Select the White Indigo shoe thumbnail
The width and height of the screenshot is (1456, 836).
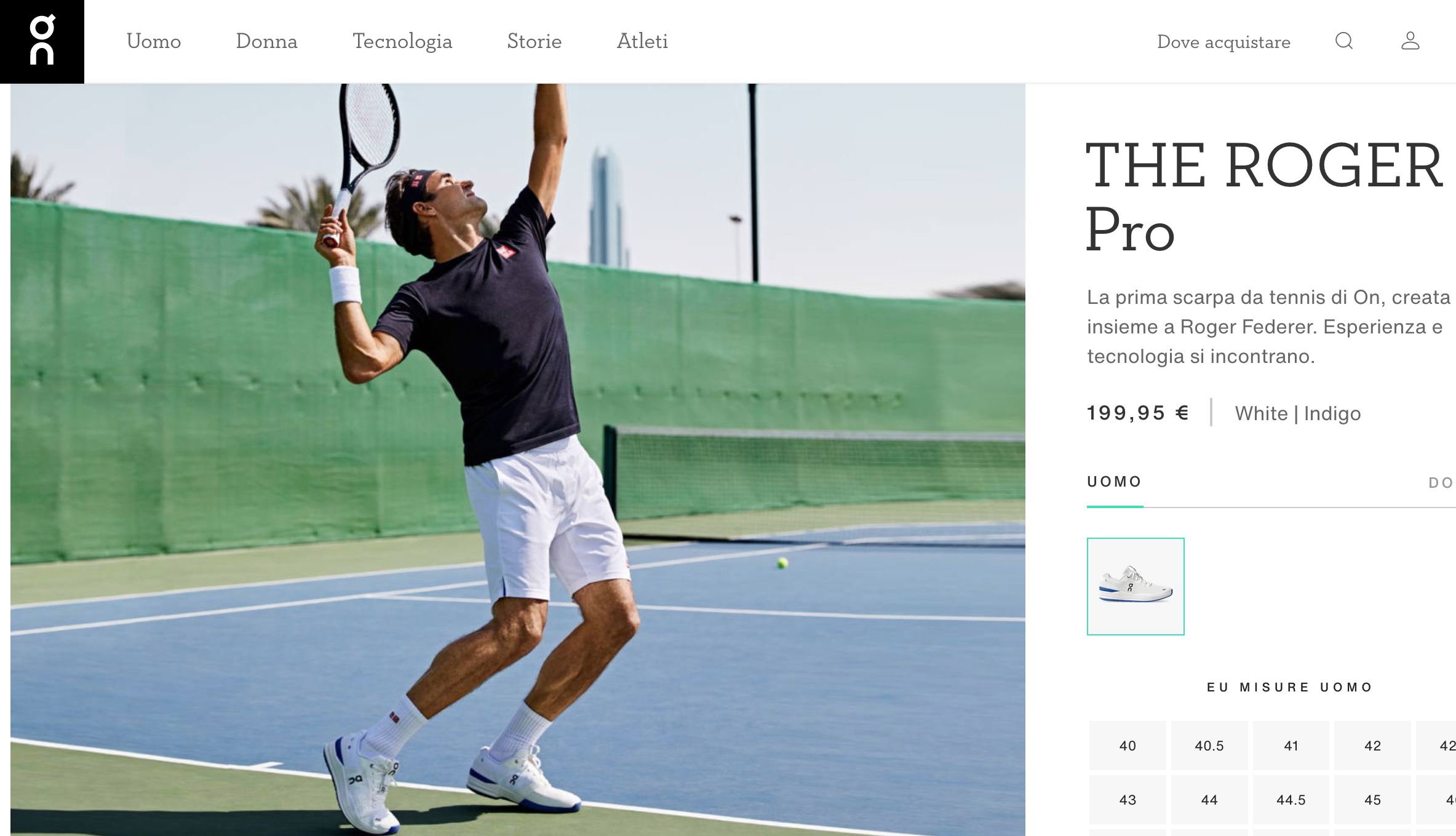tap(1136, 586)
